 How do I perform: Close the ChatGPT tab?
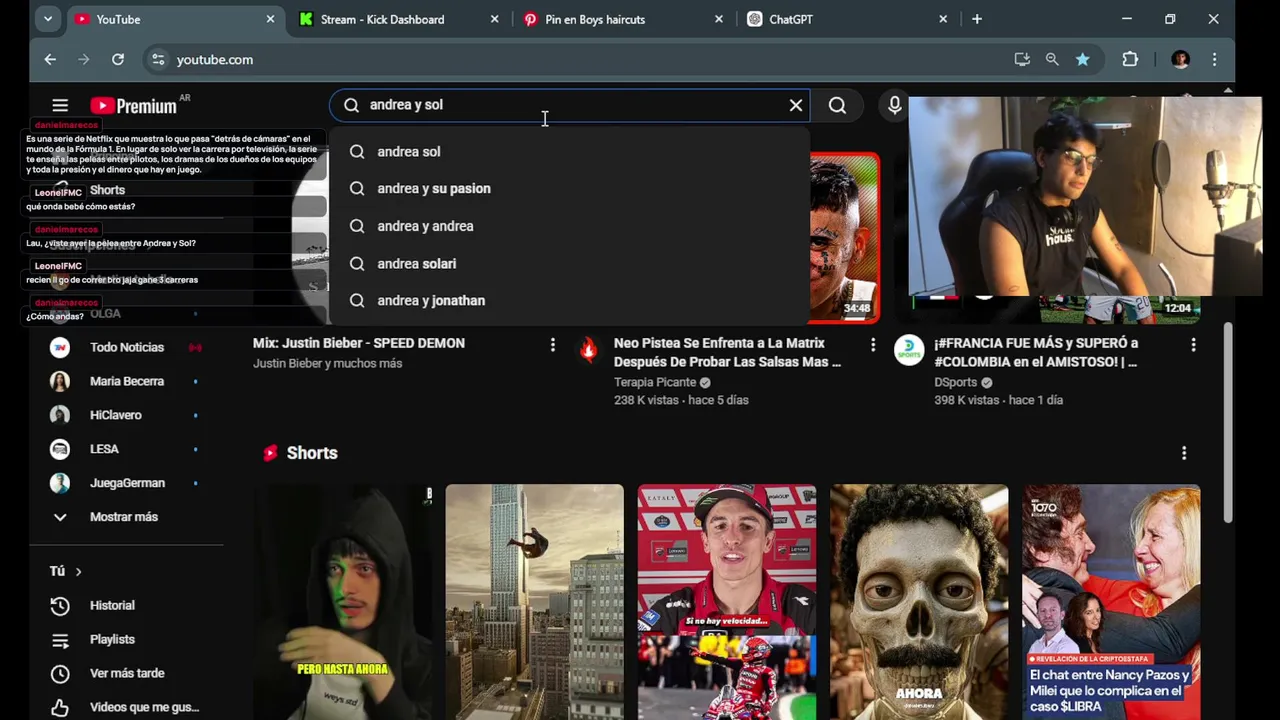[942, 19]
